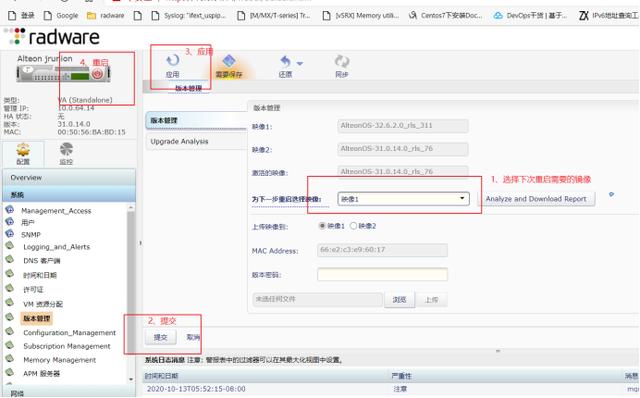Click the icon beside Memory Management
This screenshot has width=640, height=398.
(9, 359)
